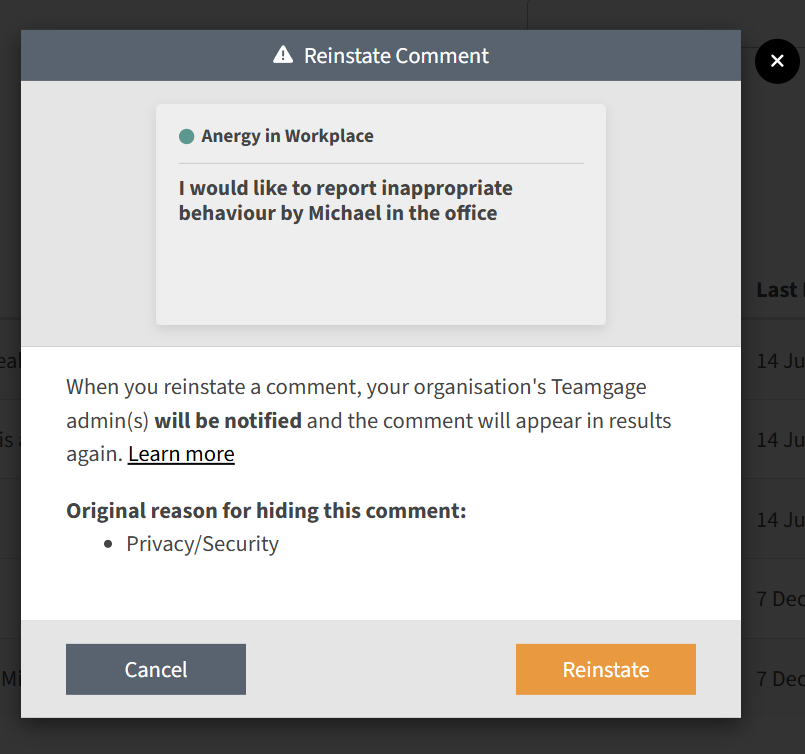Screen dimensions: 805x754
Task: Click the 'Reinstate Comment' dialog title
Action: point(396,55)
